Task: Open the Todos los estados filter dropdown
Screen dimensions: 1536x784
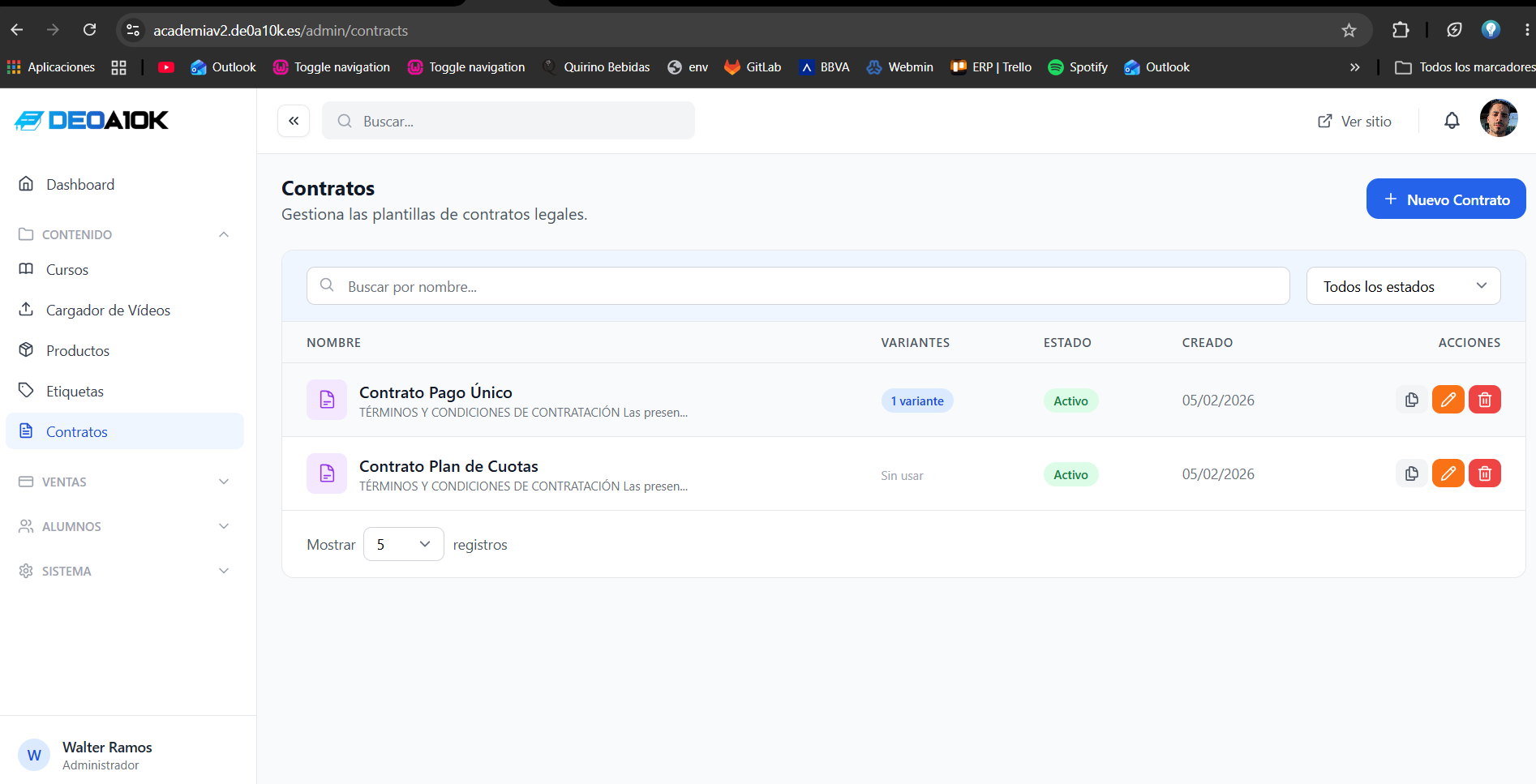Action: pos(1403,286)
